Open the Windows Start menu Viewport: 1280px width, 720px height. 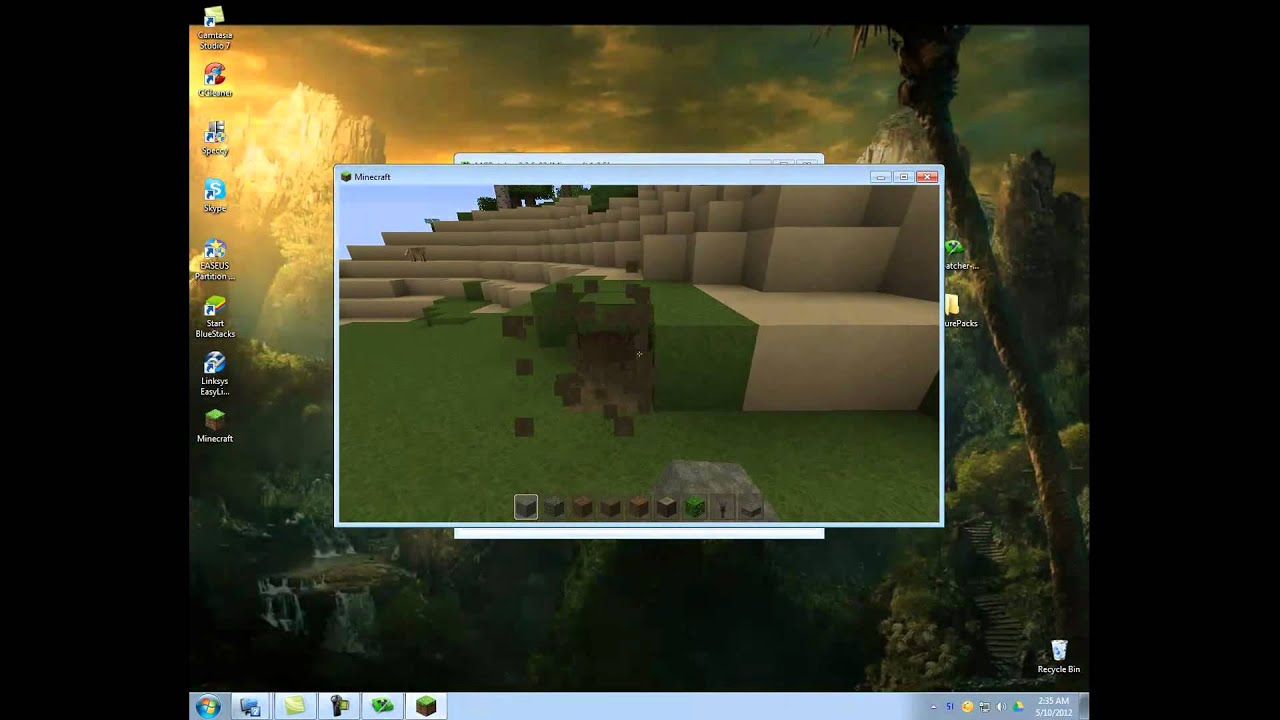pos(208,707)
